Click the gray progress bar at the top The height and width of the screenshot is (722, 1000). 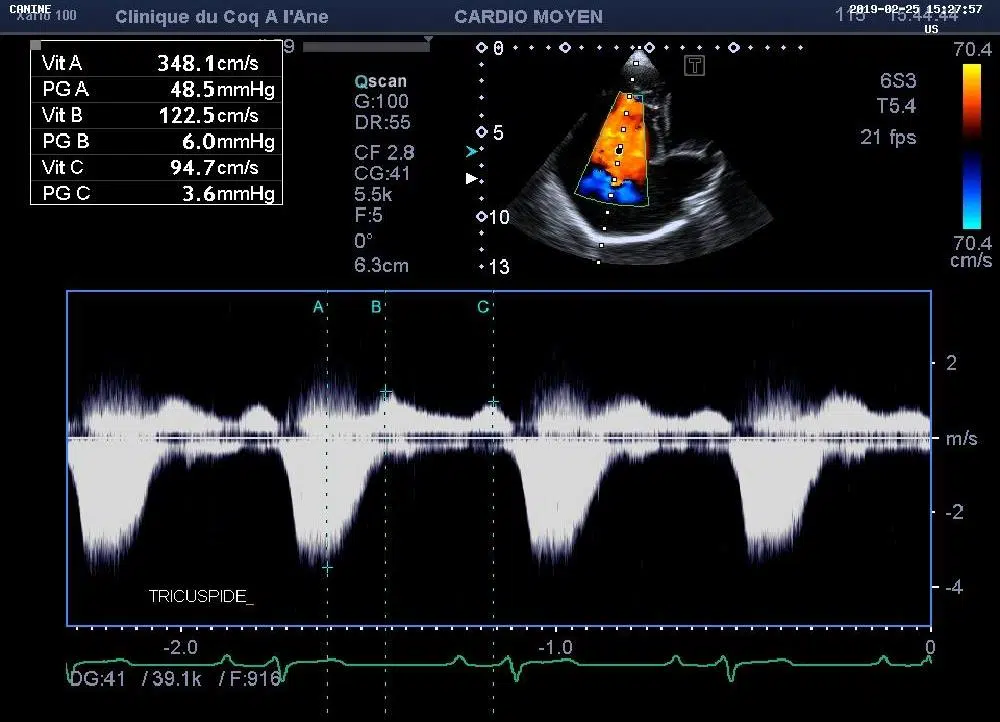(x=364, y=46)
